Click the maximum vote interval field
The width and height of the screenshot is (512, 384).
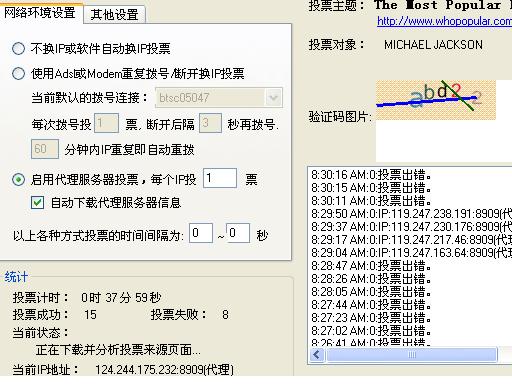point(238,233)
